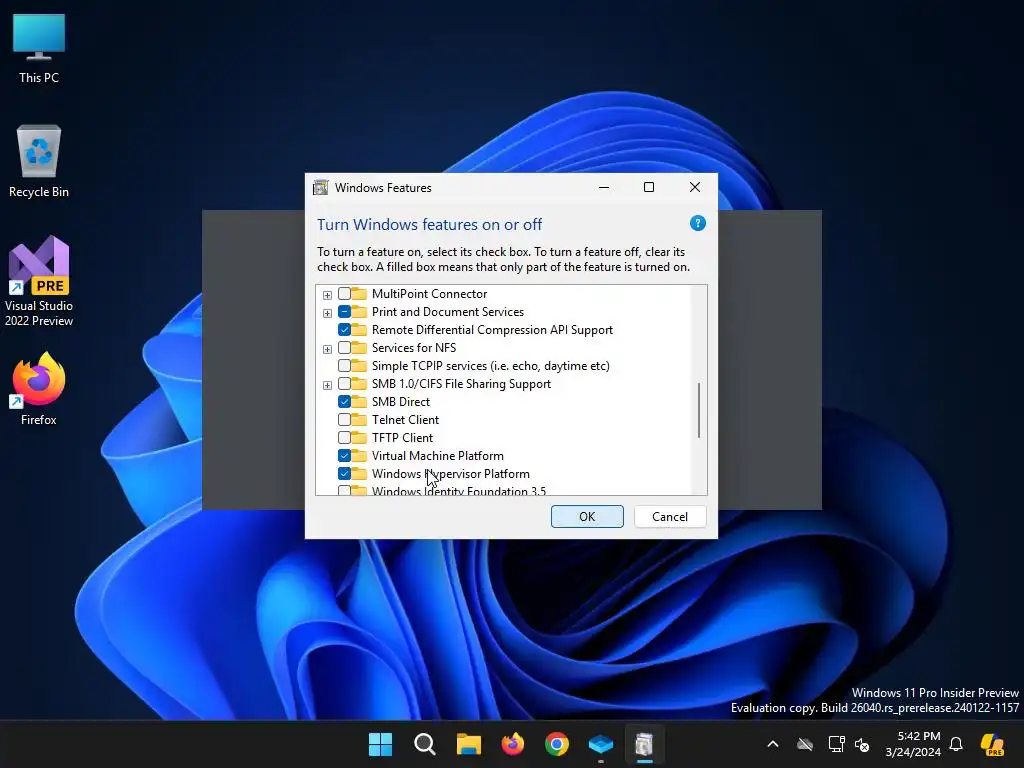Select the TFTP Client label
1024x768 pixels.
402,438
